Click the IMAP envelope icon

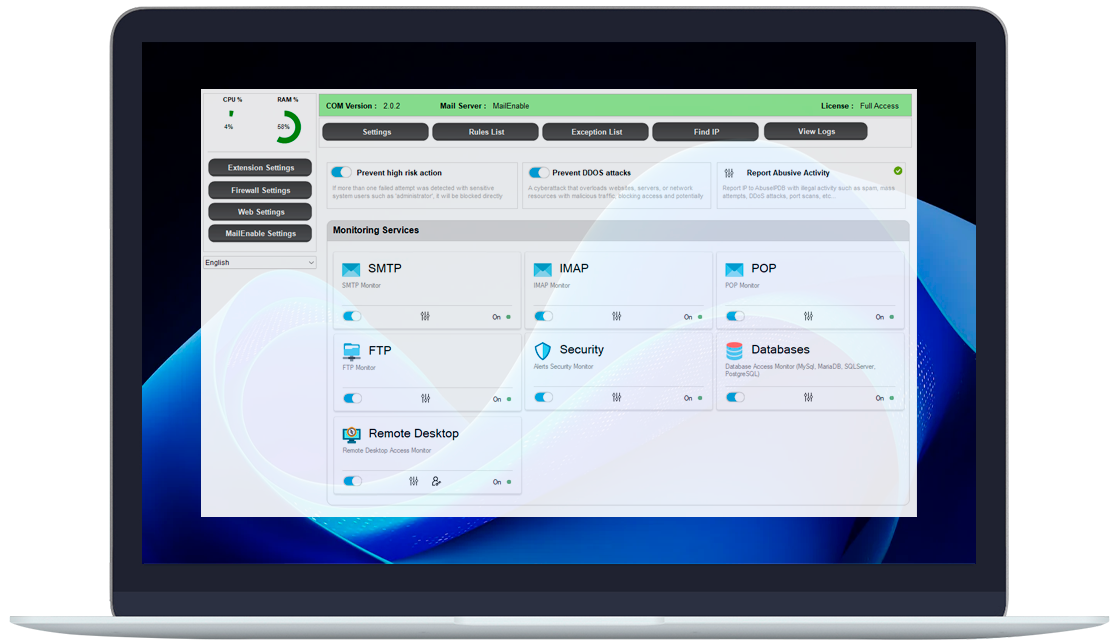[x=543, y=269]
